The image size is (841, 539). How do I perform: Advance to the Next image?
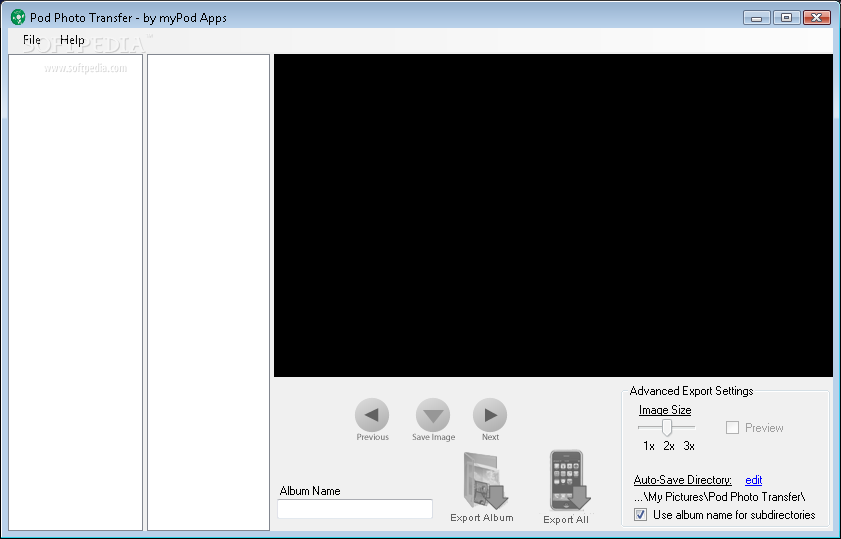pyautogui.click(x=490, y=415)
